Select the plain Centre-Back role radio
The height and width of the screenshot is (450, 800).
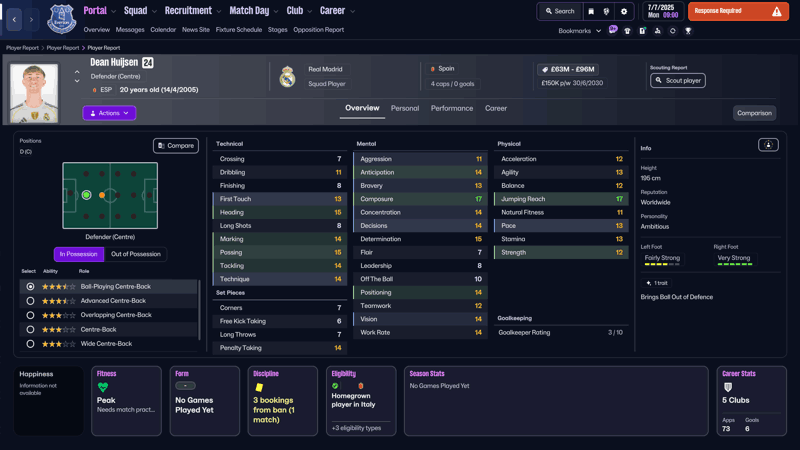[x=31, y=330]
